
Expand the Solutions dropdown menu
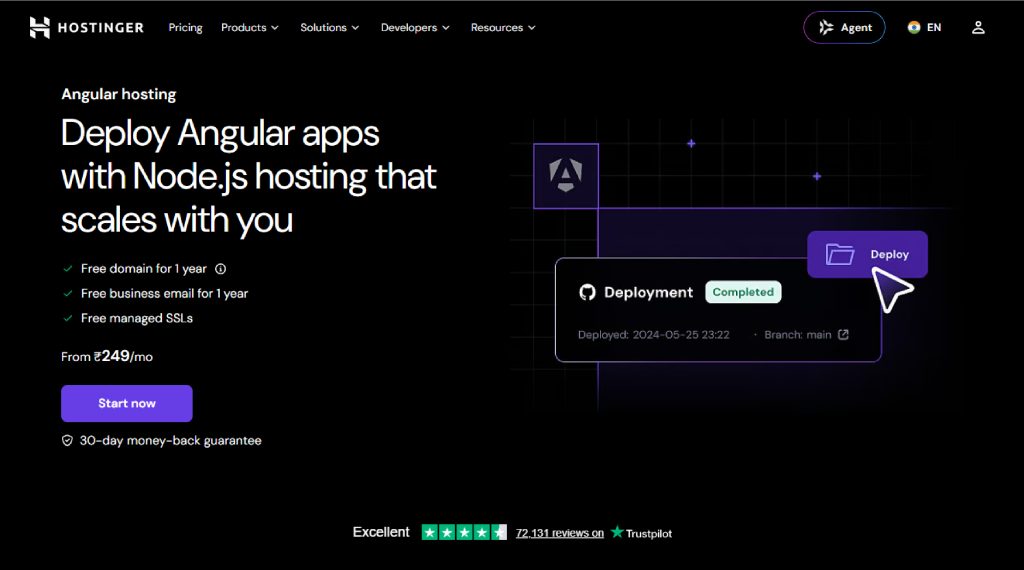click(x=329, y=27)
